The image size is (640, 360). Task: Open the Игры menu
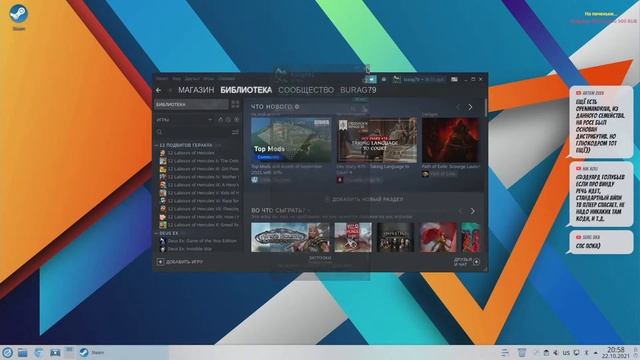click(x=209, y=78)
